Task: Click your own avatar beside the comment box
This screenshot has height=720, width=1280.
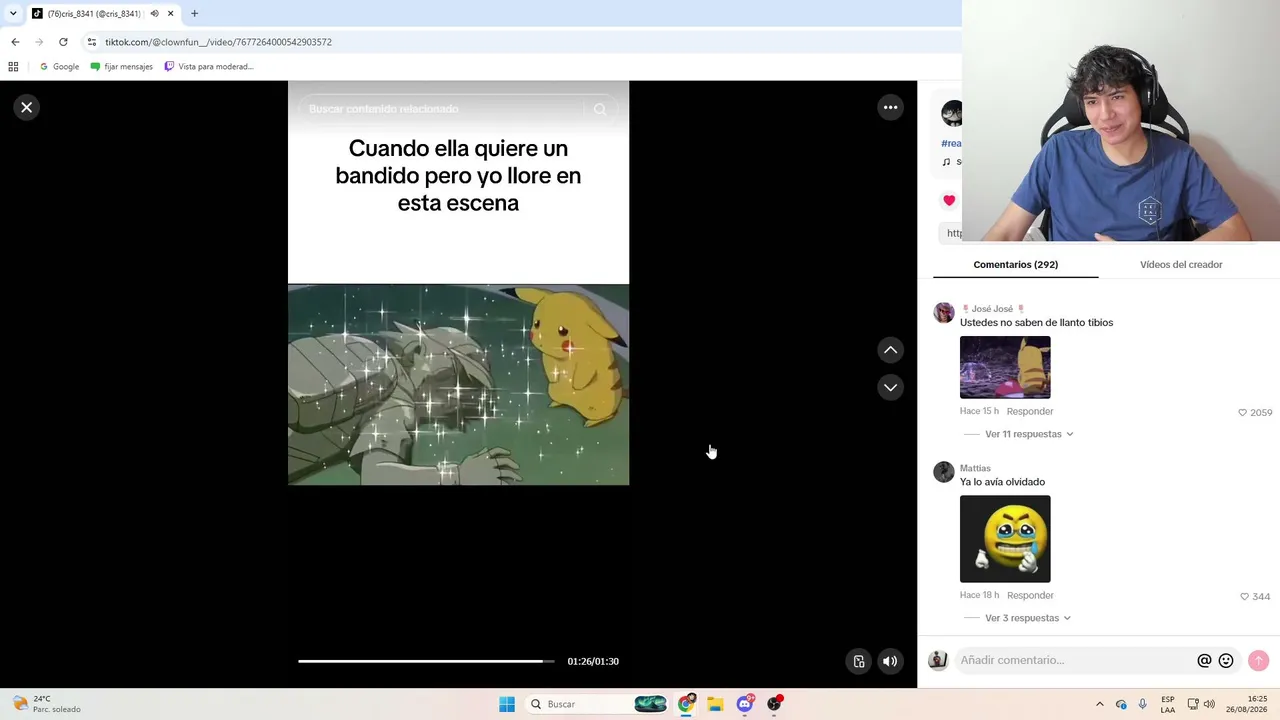Action: pos(938,660)
